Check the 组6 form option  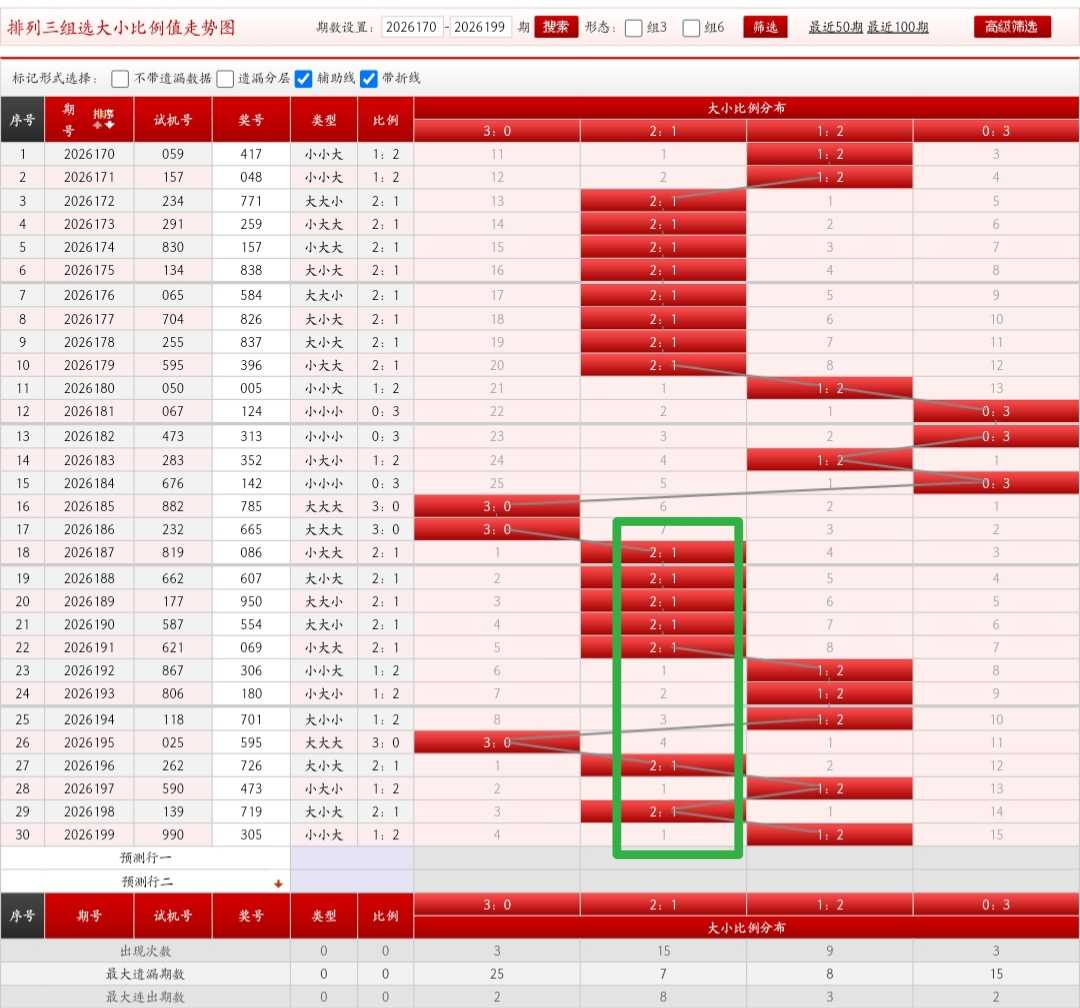pyautogui.click(x=691, y=28)
